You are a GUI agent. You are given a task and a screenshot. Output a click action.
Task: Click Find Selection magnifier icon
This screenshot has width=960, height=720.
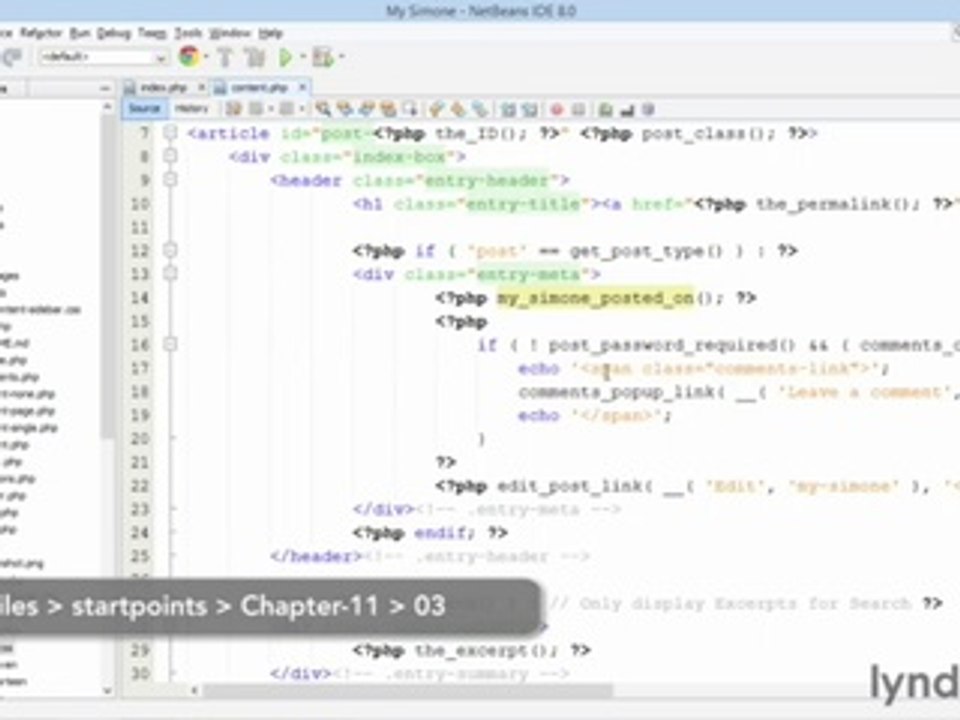[x=323, y=110]
